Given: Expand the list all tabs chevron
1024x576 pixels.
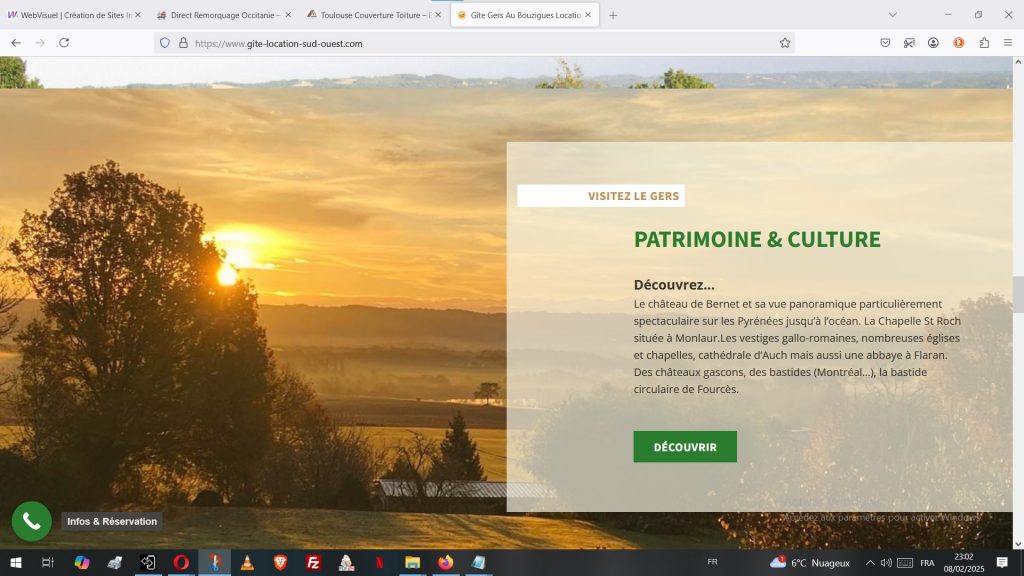Looking at the screenshot, I should [x=892, y=15].
